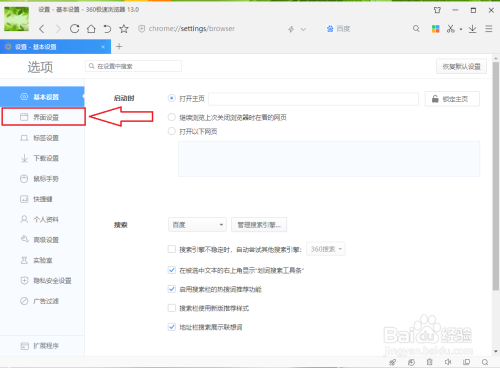The width and height of the screenshot is (500, 368).
Task: Expand the screenshot tool dropdown arrow
Action: 461,29
